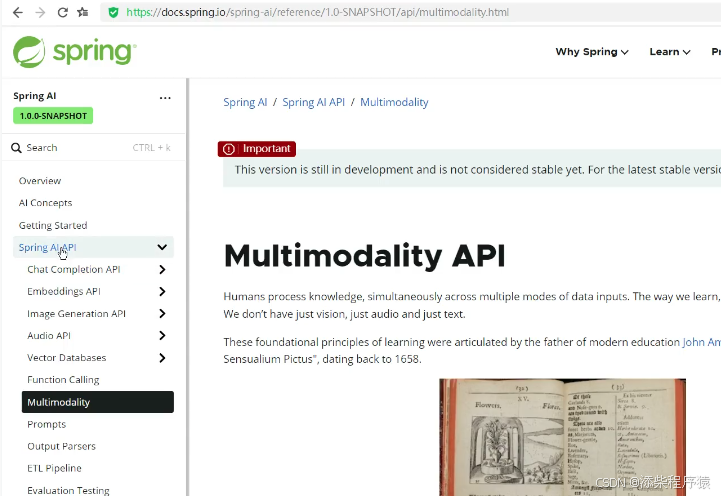Open the three-dot menu beside Spring AI
Screen dimensions: 721x496
click(165, 98)
